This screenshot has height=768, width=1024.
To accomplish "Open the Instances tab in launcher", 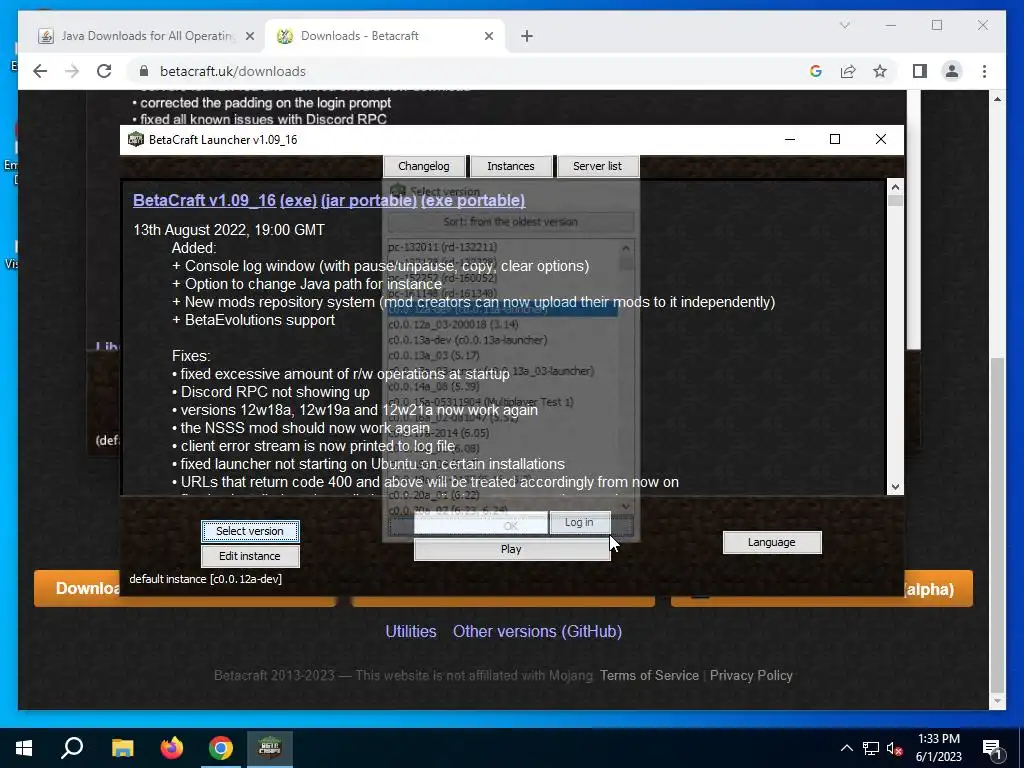I will (x=511, y=166).
